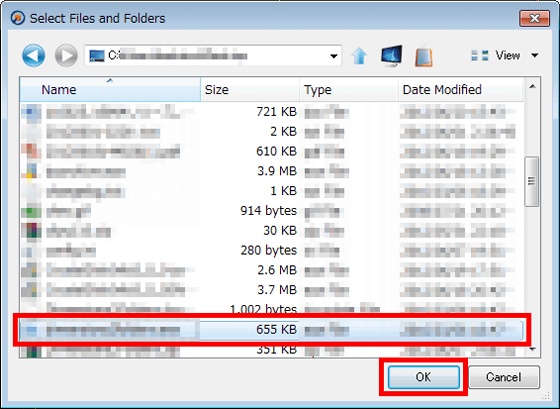Go up one folder level
Viewport: 560px width, 409px height.
359,56
